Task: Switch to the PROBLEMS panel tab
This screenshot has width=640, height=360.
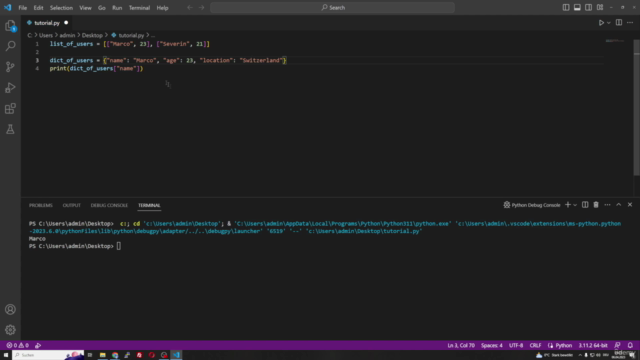Action: click(41, 205)
